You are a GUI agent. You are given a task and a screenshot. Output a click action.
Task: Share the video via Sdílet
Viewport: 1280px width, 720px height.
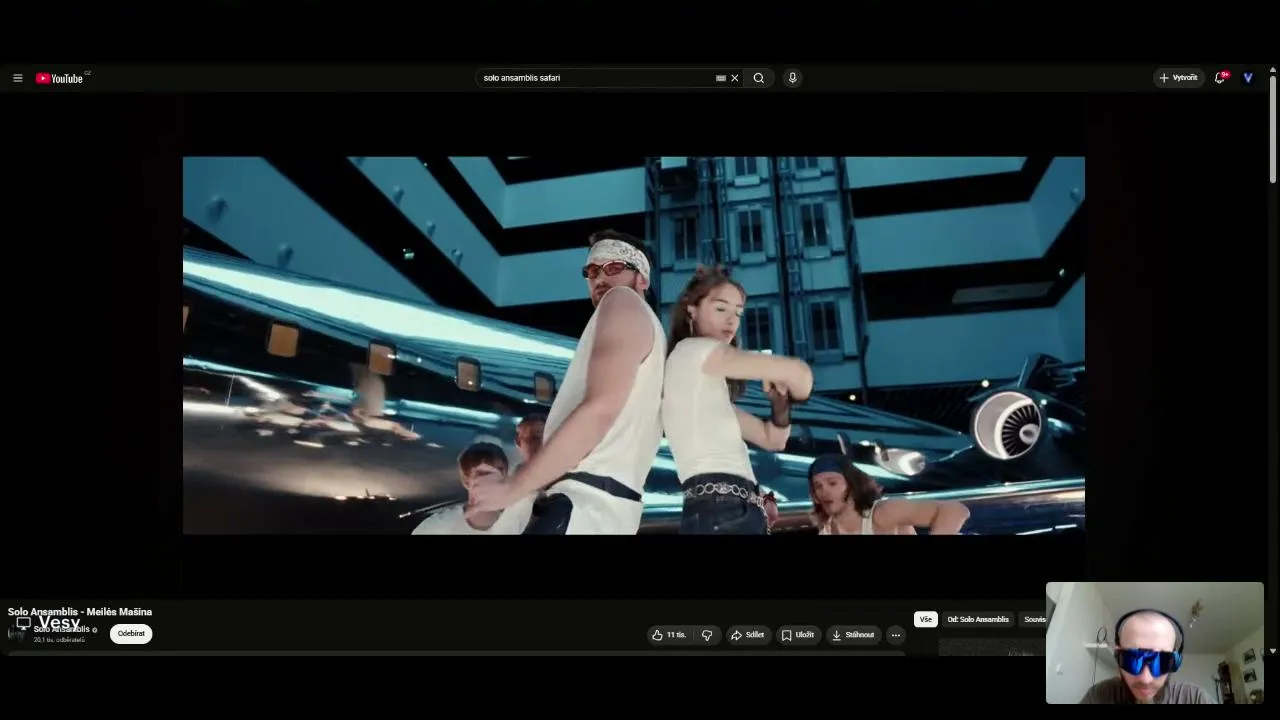(747, 635)
